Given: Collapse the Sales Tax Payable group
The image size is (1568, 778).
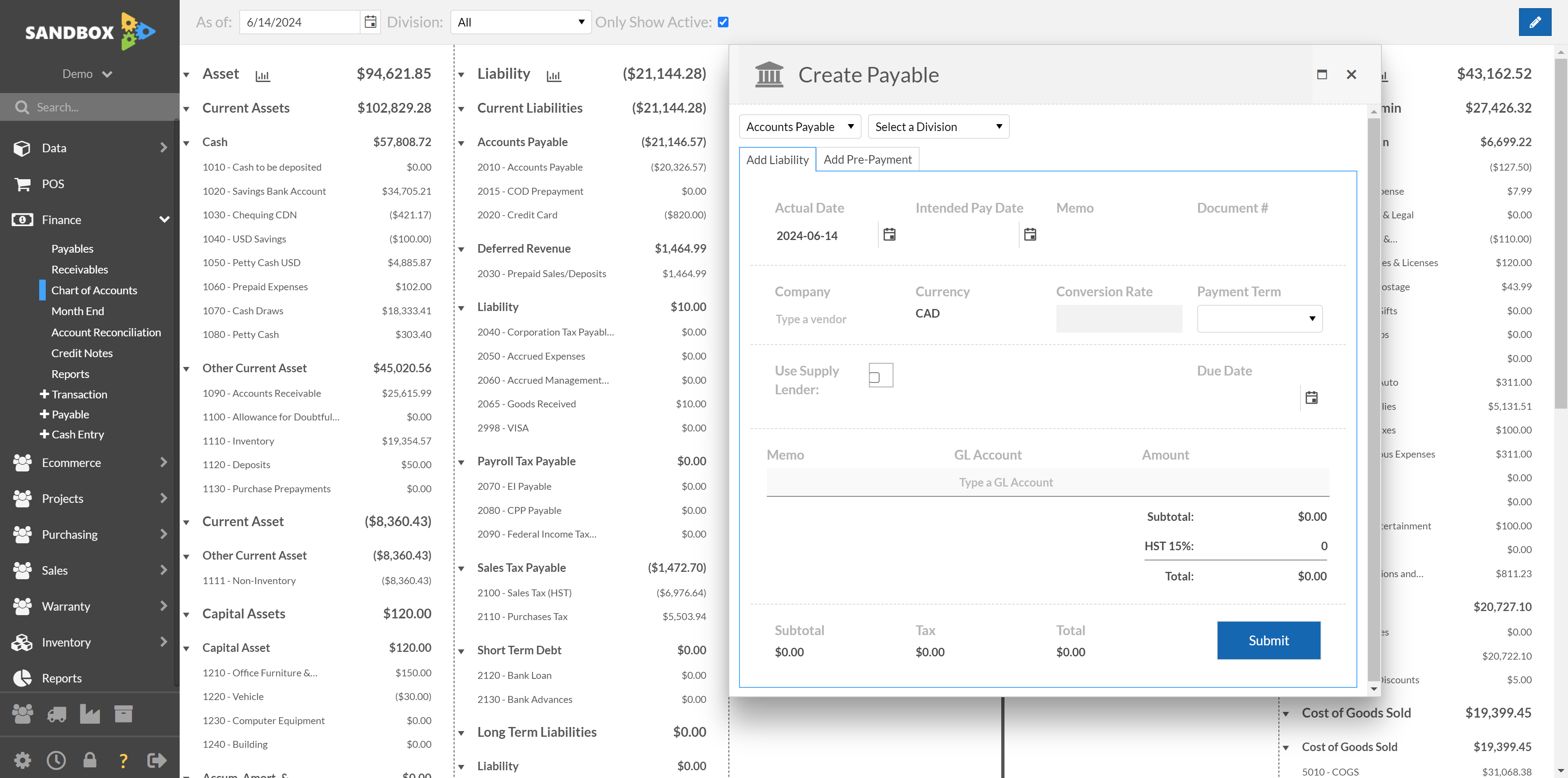Looking at the screenshot, I should [461, 568].
